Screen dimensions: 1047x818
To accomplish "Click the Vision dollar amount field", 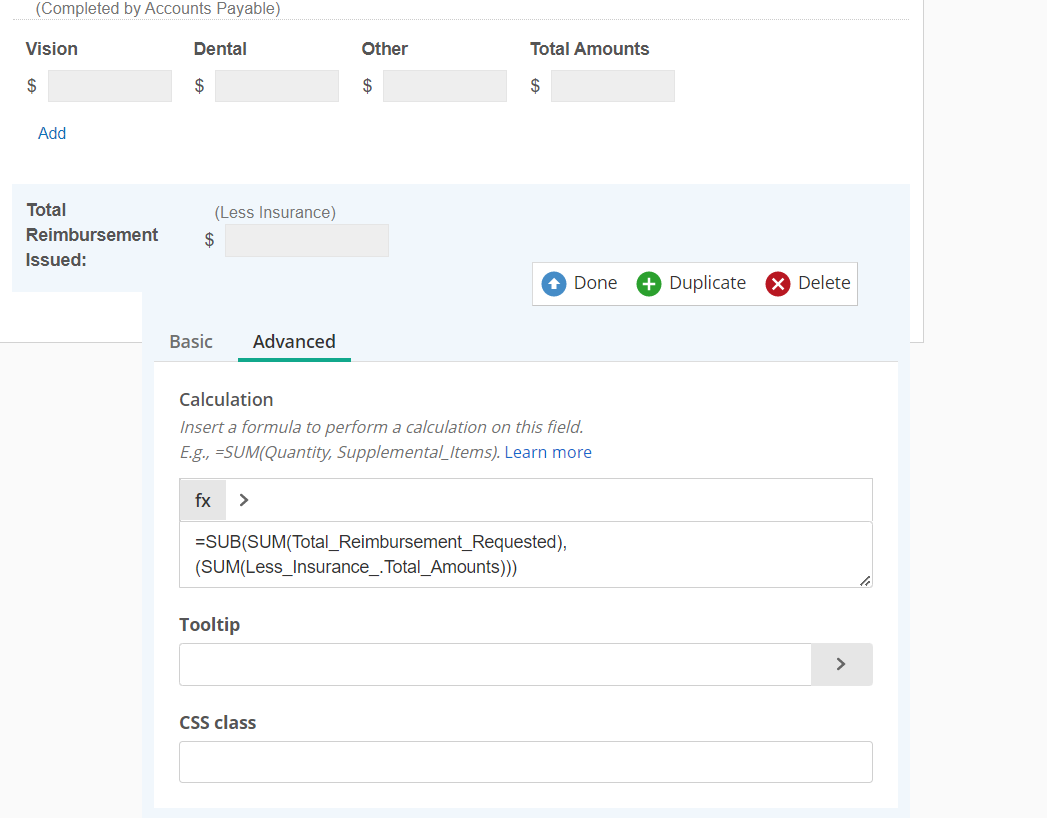I will pos(110,86).
